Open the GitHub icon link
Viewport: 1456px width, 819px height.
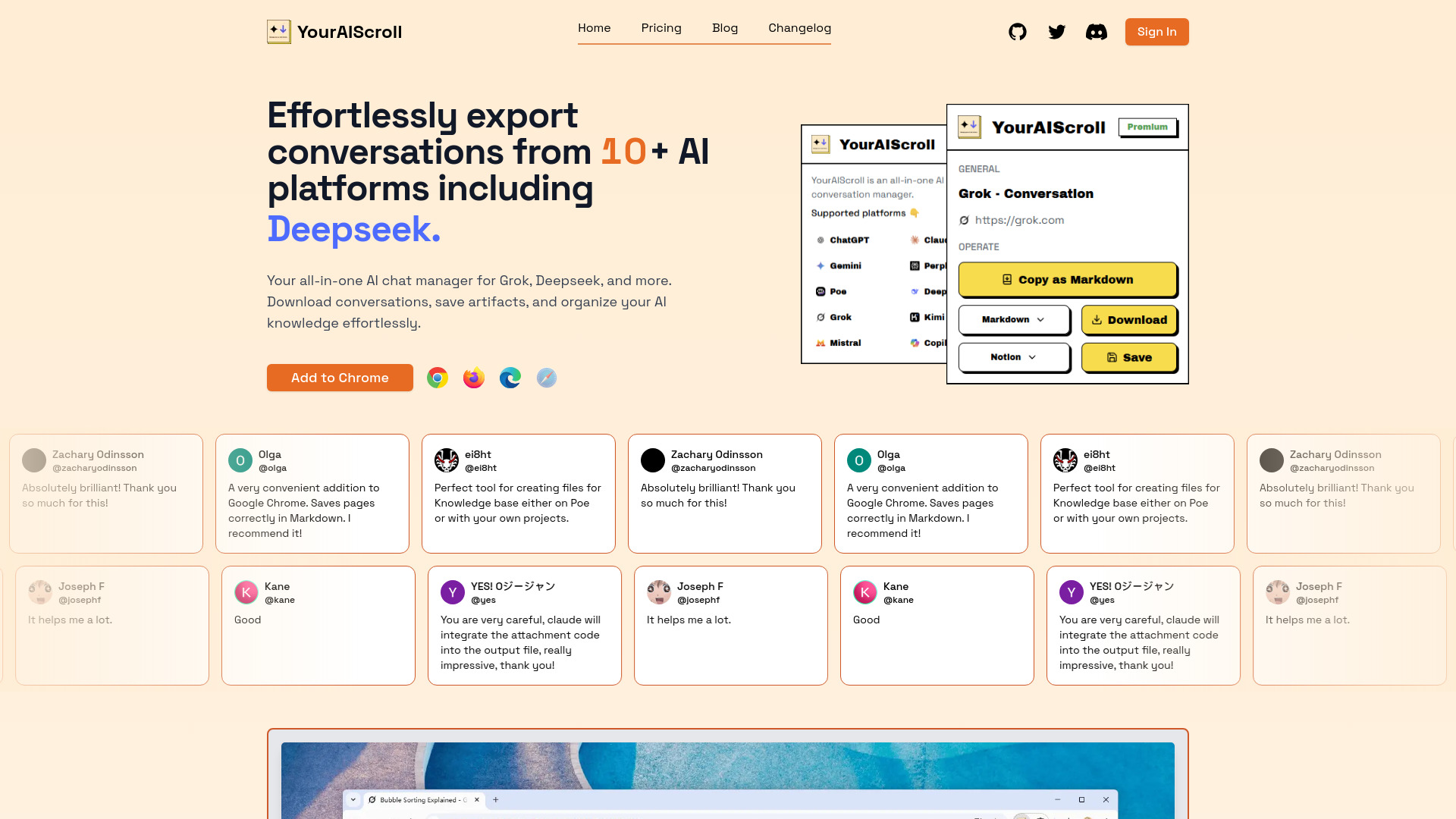1017,32
